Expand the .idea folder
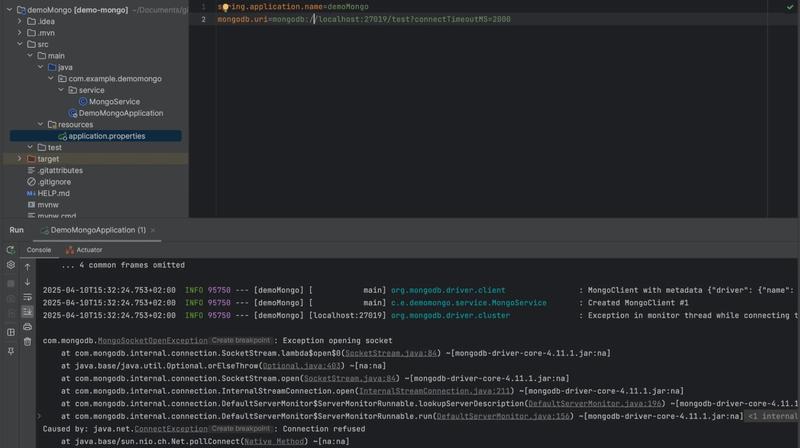 coord(20,21)
